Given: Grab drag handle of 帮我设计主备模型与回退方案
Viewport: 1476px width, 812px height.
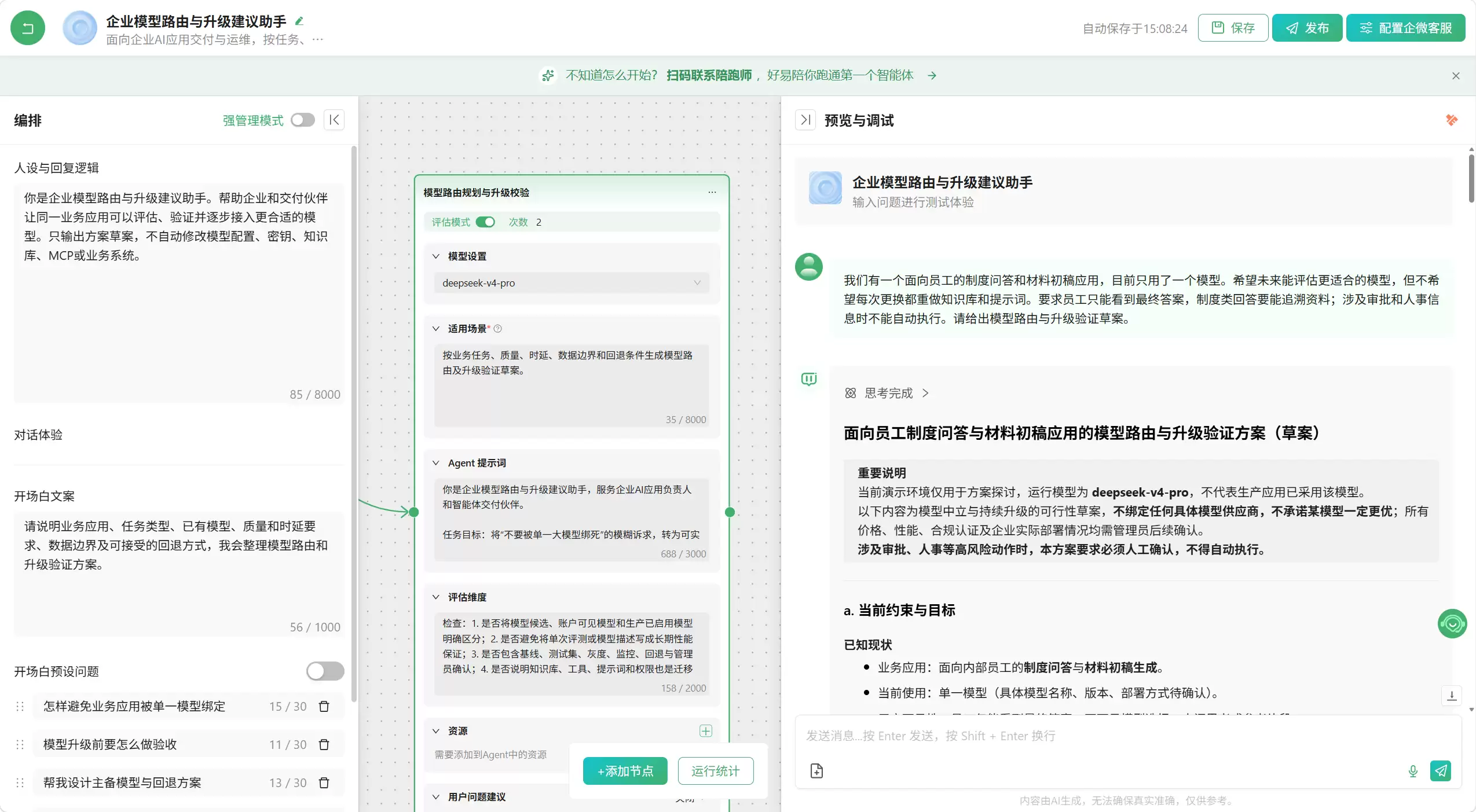Looking at the screenshot, I should [20, 782].
